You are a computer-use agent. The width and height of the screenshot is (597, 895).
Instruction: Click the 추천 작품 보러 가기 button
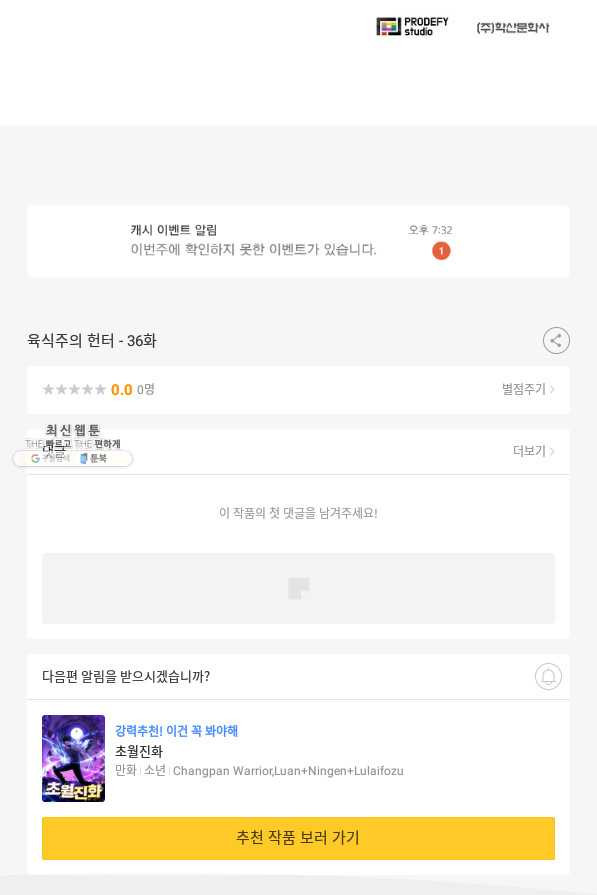pos(298,838)
